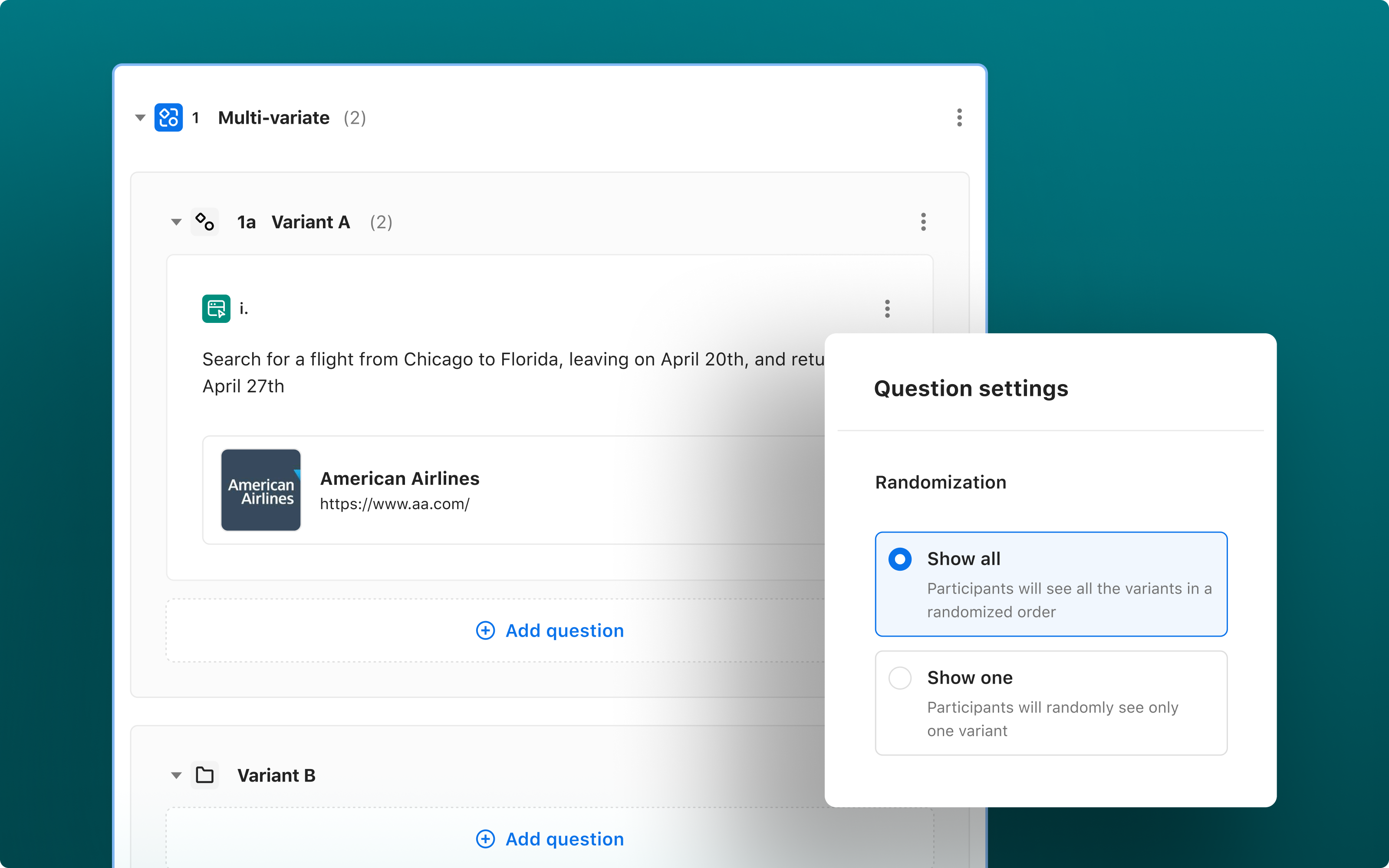
Task: Select the Show all radio option
Action: click(899, 559)
